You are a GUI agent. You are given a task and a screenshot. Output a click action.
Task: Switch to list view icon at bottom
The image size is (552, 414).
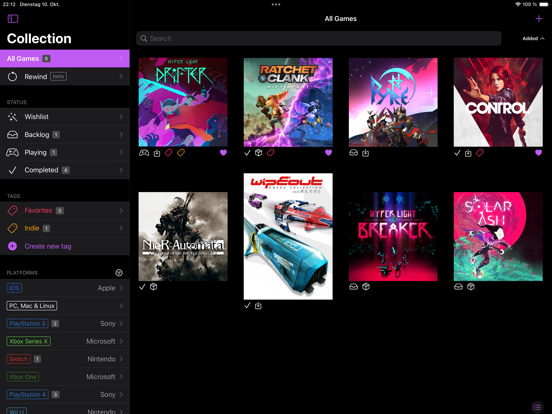[x=537, y=407]
